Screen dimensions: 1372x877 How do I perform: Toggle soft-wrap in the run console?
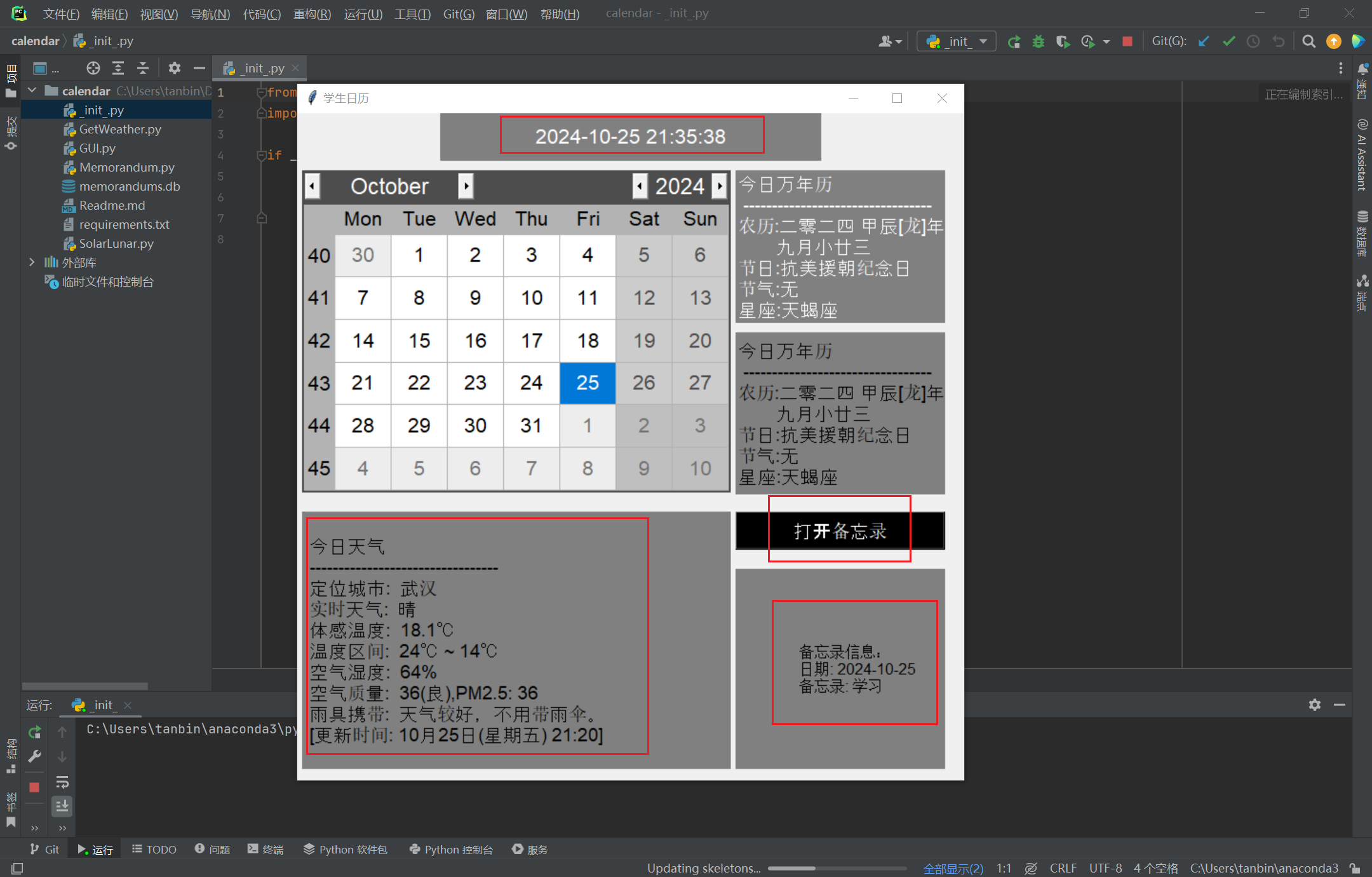(x=62, y=782)
